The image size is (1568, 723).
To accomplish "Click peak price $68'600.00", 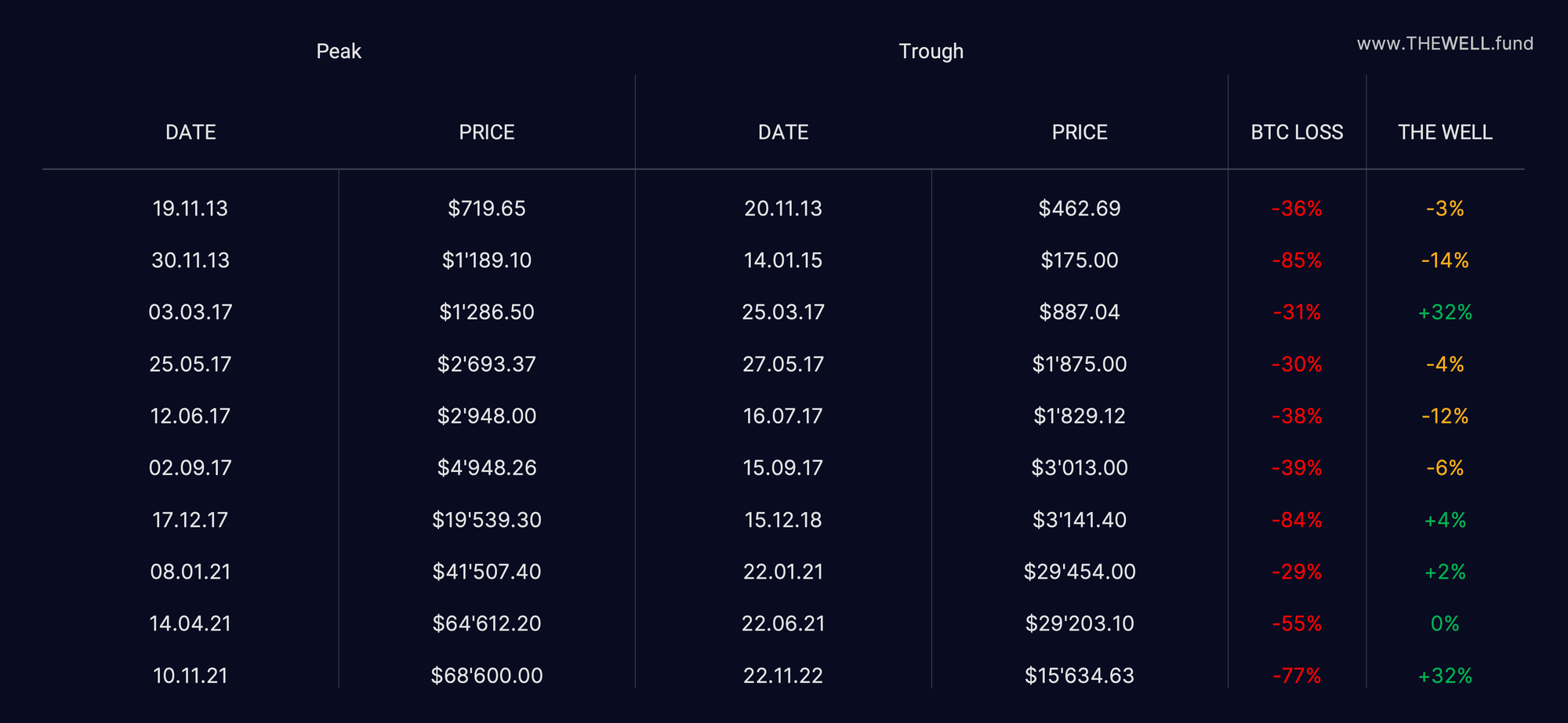I will point(486,675).
